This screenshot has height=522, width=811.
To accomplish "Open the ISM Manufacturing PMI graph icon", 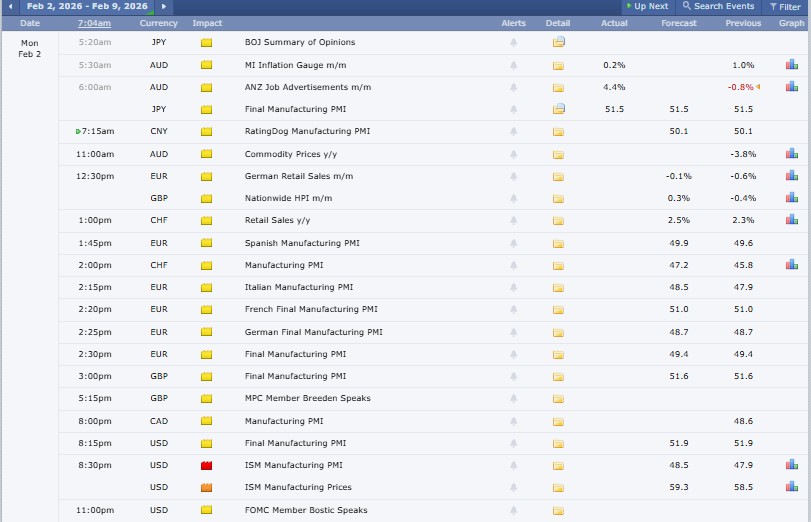I will coord(791,465).
